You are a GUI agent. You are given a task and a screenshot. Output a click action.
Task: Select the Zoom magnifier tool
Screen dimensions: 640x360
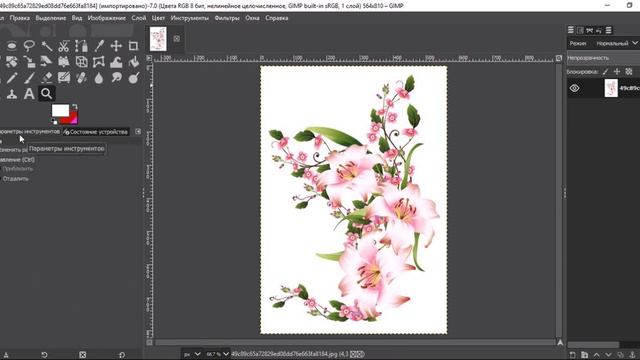point(46,94)
